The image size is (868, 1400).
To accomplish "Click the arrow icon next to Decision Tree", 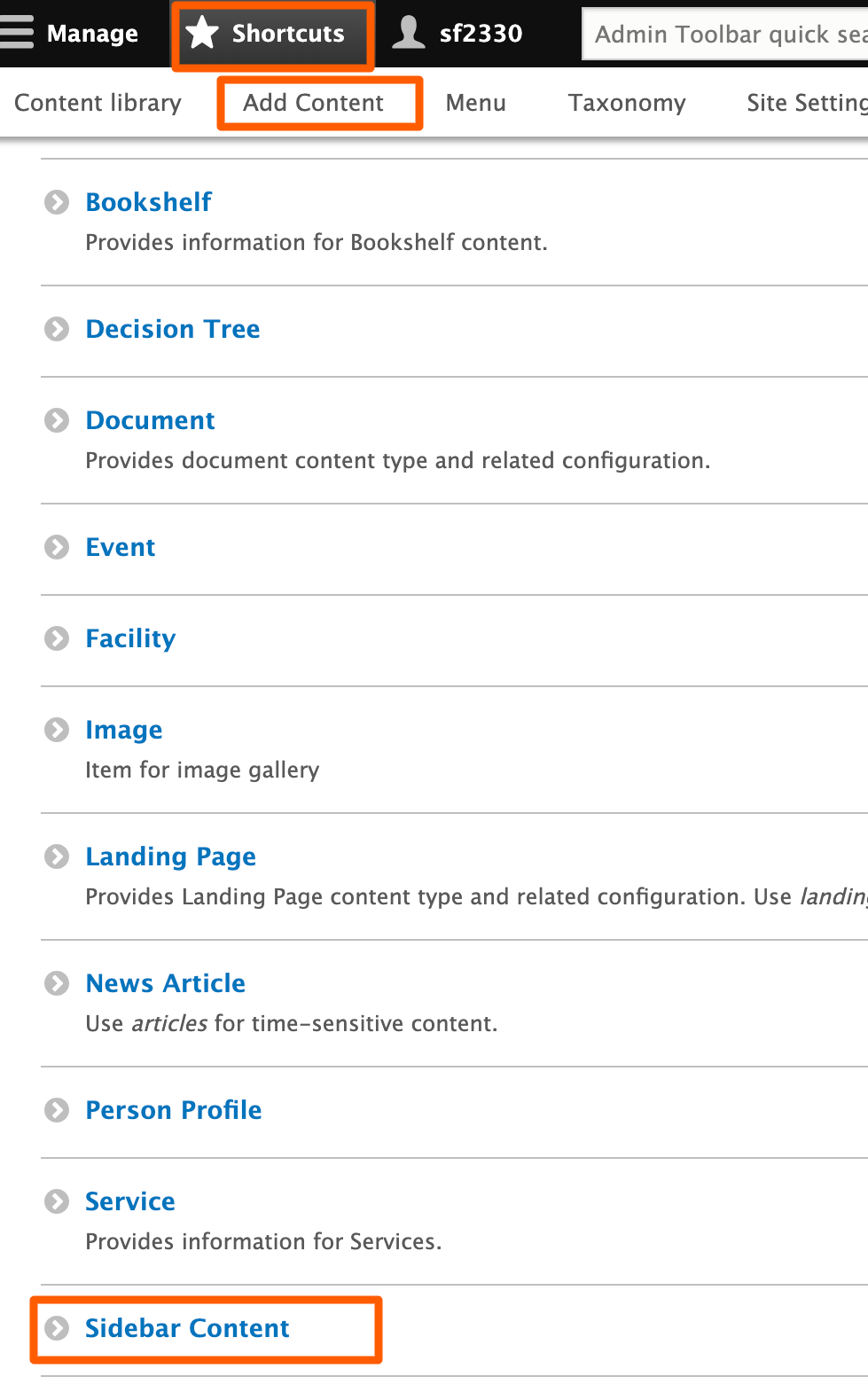I will tap(57, 329).
